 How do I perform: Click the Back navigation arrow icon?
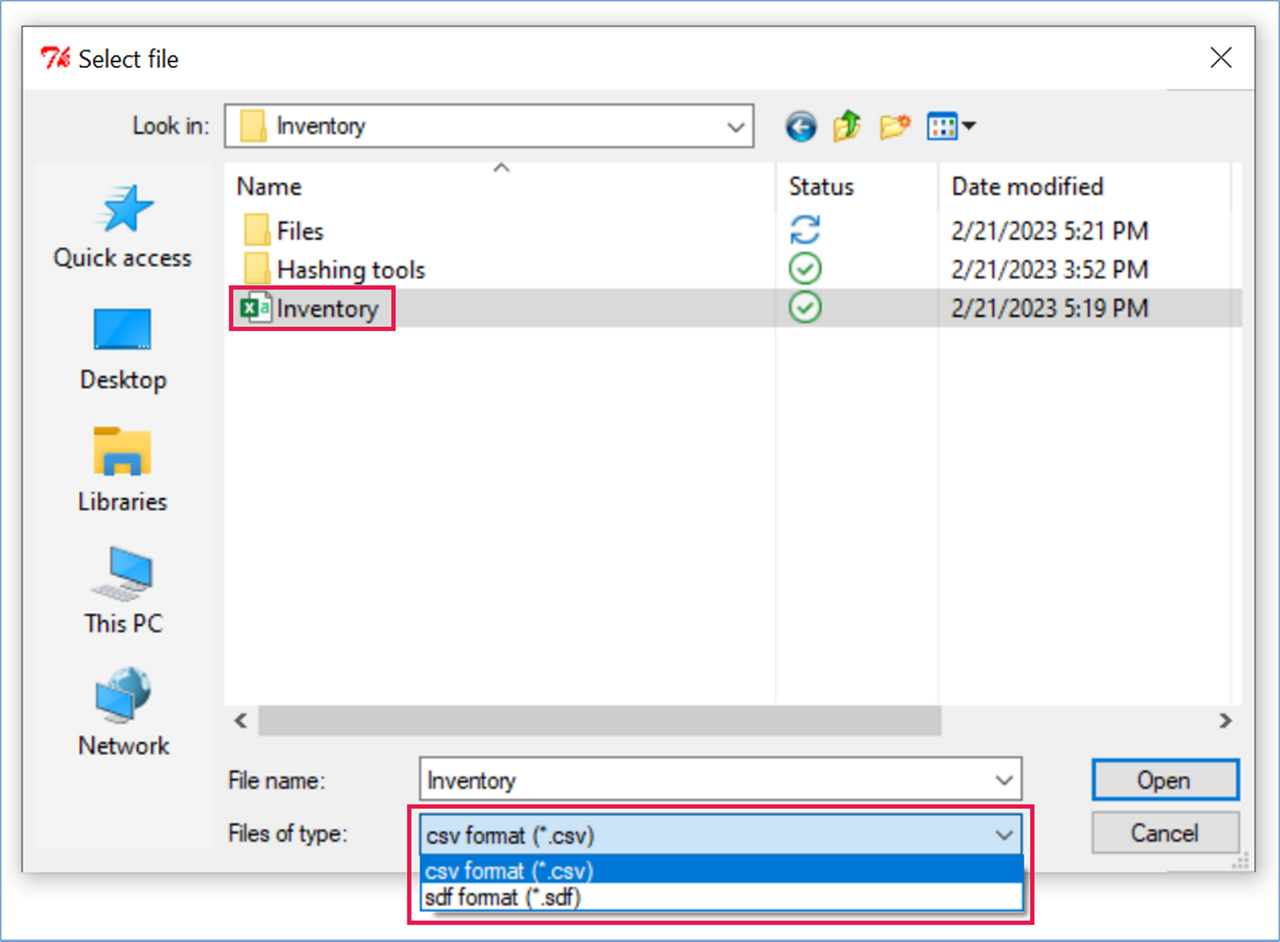point(801,127)
